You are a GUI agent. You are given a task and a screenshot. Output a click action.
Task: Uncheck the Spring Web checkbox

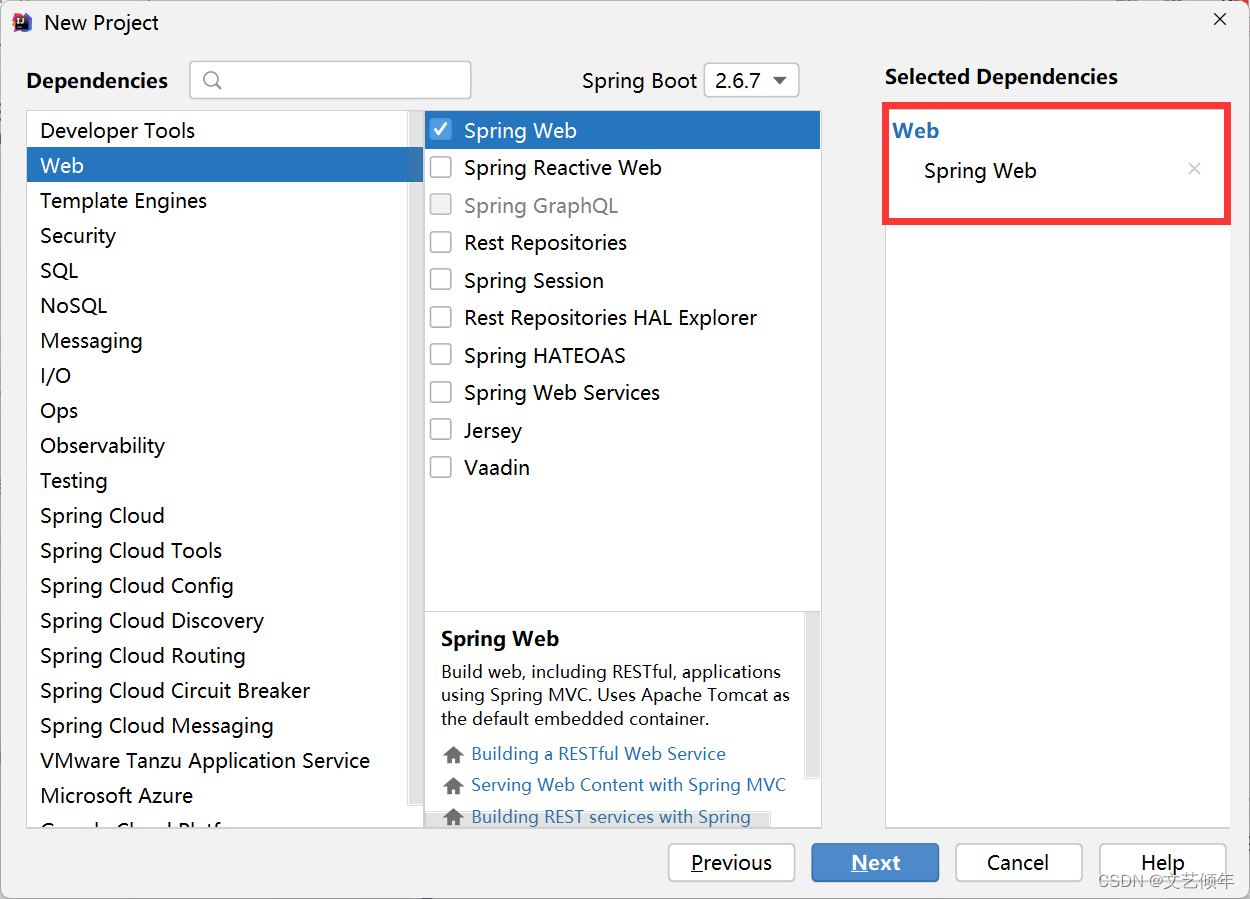441,130
